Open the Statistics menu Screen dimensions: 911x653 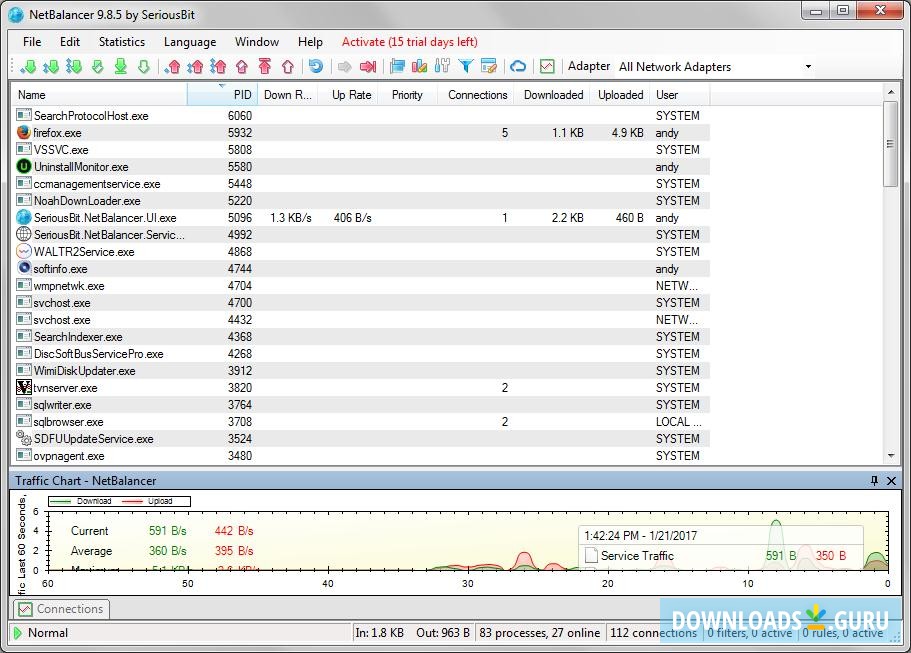122,42
